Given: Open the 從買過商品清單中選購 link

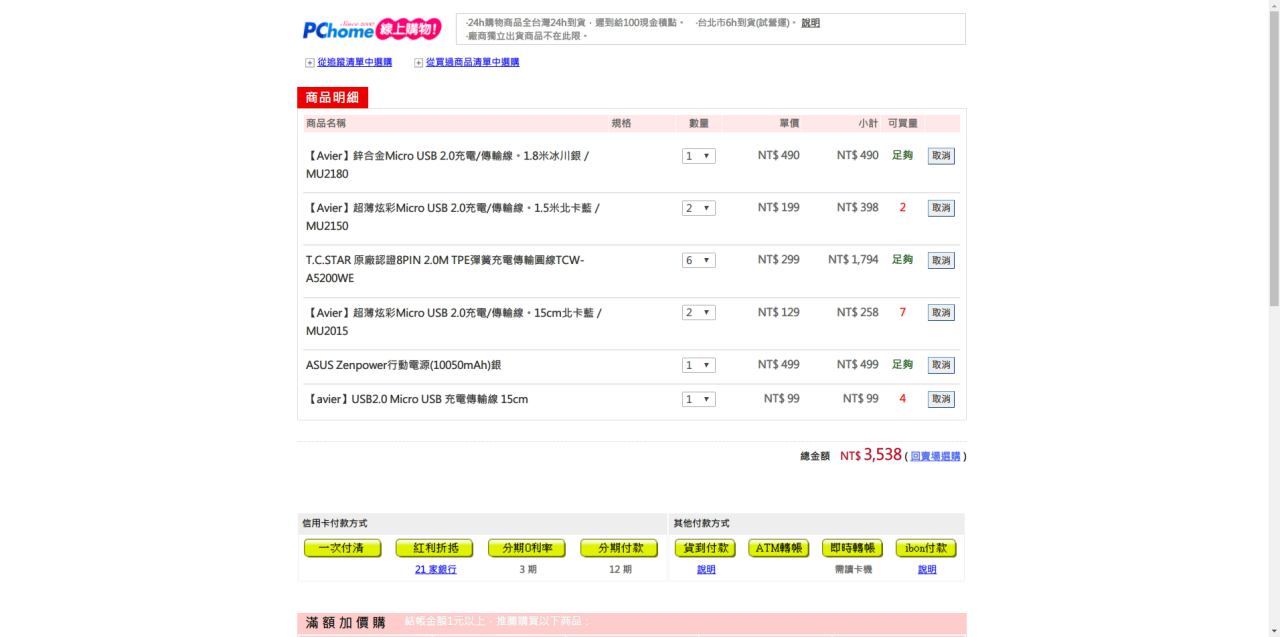Looking at the screenshot, I should pos(472,62).
